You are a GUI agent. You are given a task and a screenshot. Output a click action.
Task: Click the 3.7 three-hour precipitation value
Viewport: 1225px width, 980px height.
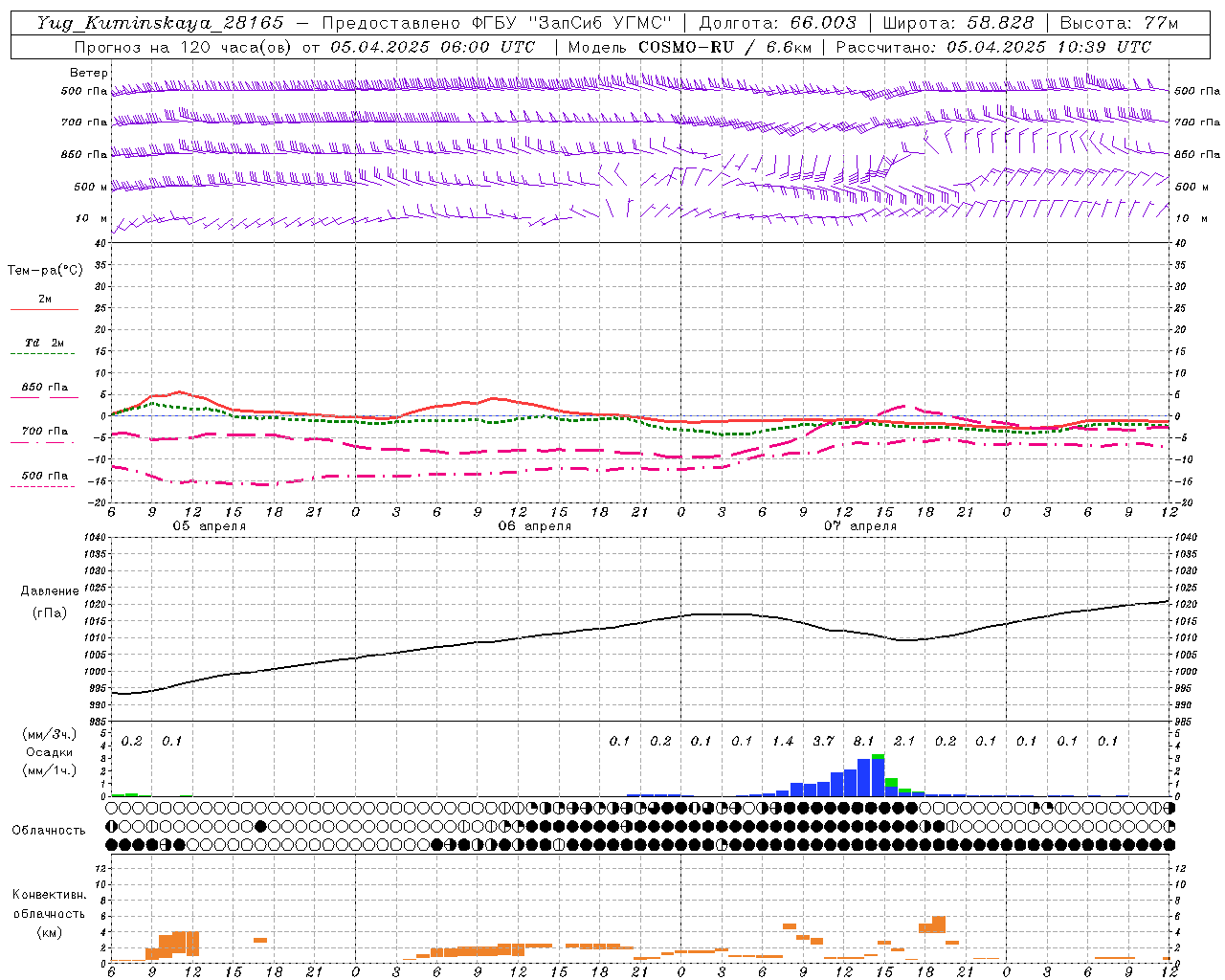pos(823,742)
